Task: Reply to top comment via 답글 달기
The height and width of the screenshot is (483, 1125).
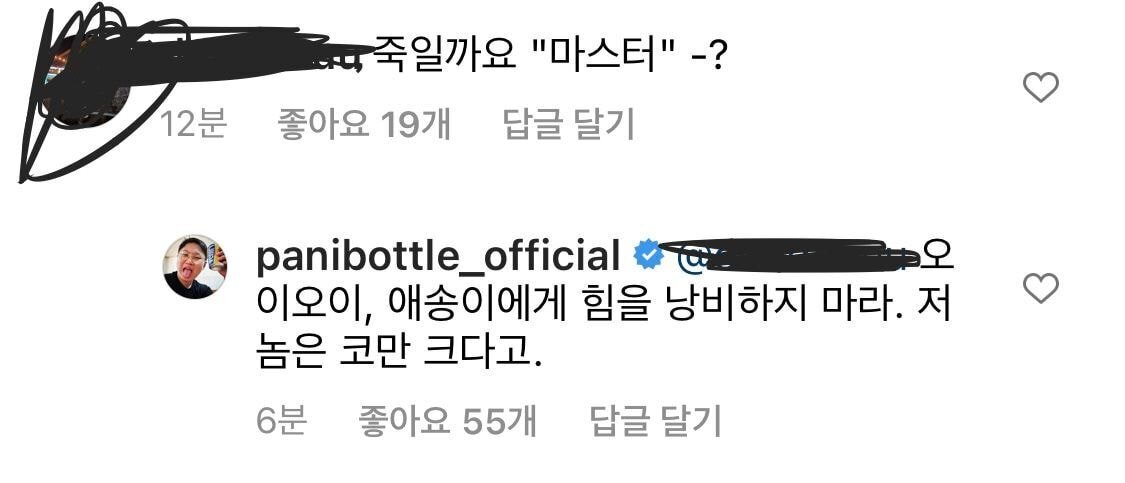Action: tap(569, 125)
